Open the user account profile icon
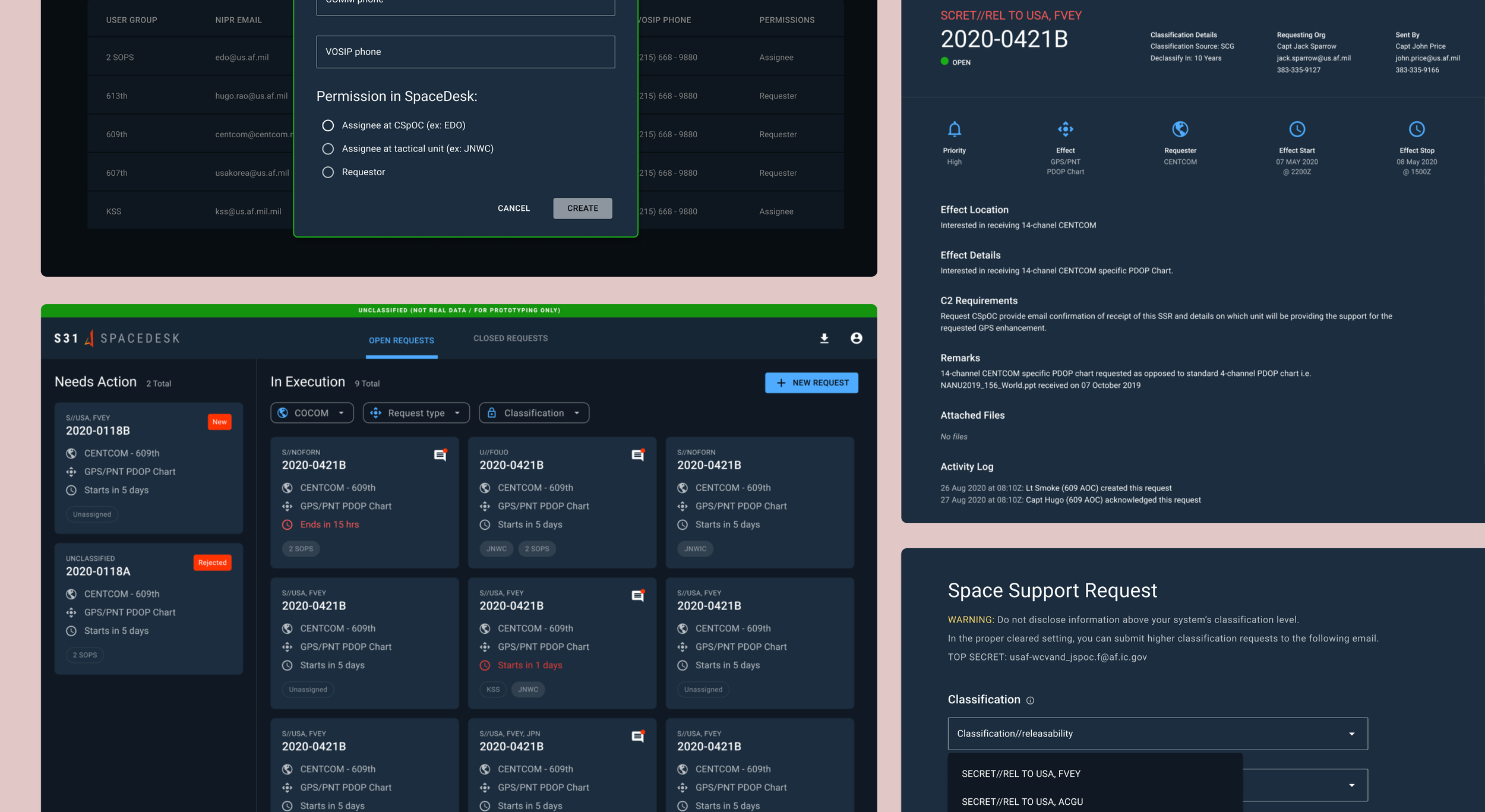 (x=856, y=338)
